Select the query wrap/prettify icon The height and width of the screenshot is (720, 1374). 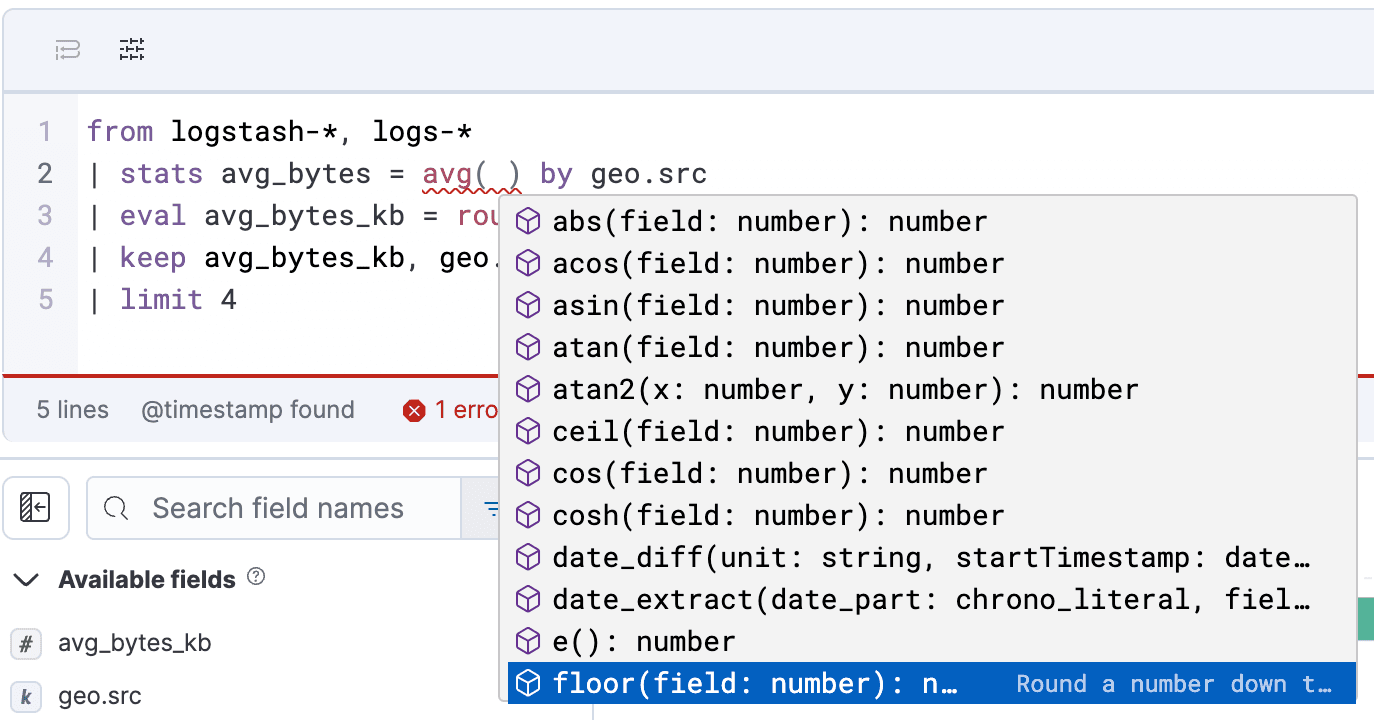[x=66, y=49]
